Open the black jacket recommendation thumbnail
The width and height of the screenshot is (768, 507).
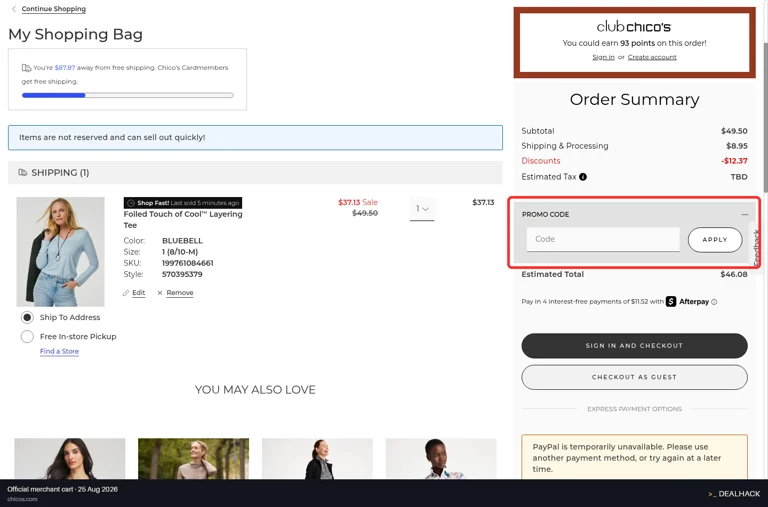317,459
